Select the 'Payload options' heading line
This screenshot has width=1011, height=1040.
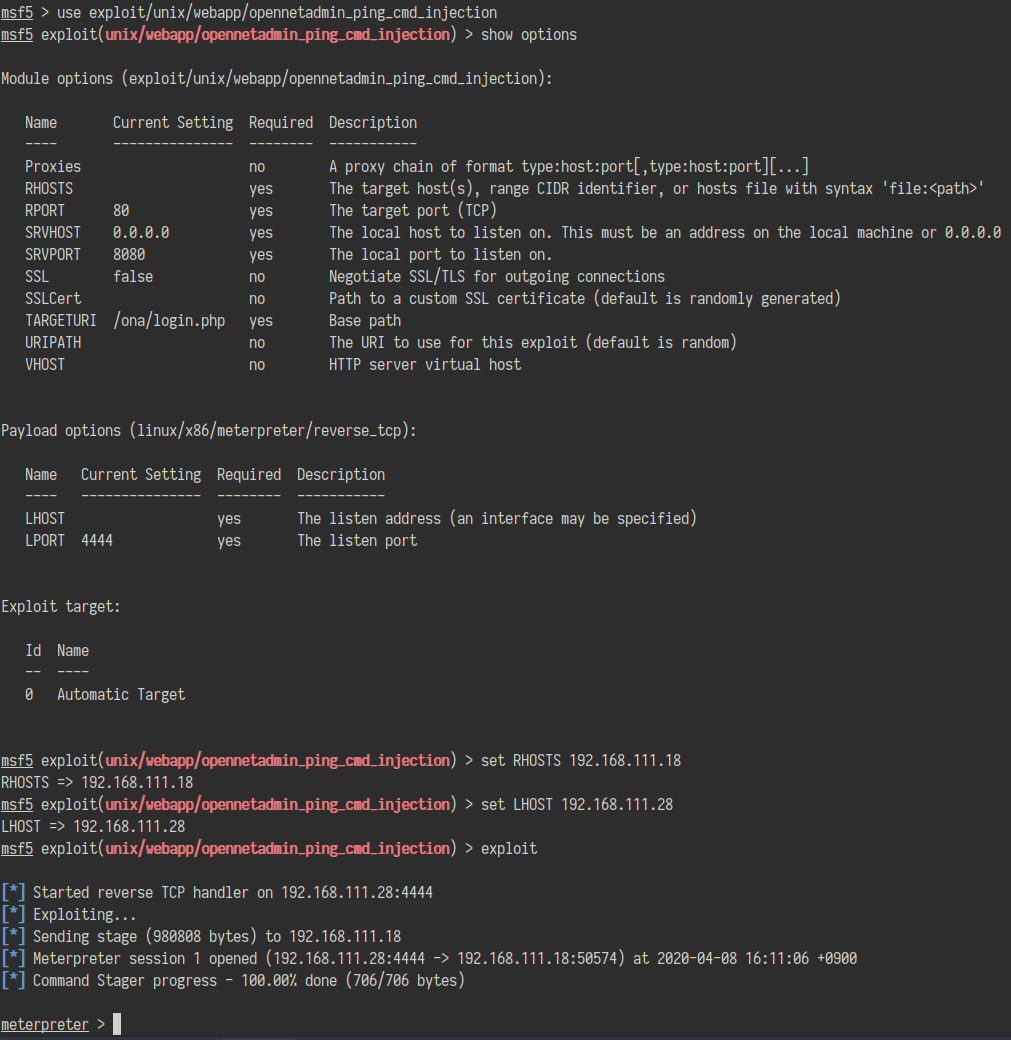[x=209, y=430]
